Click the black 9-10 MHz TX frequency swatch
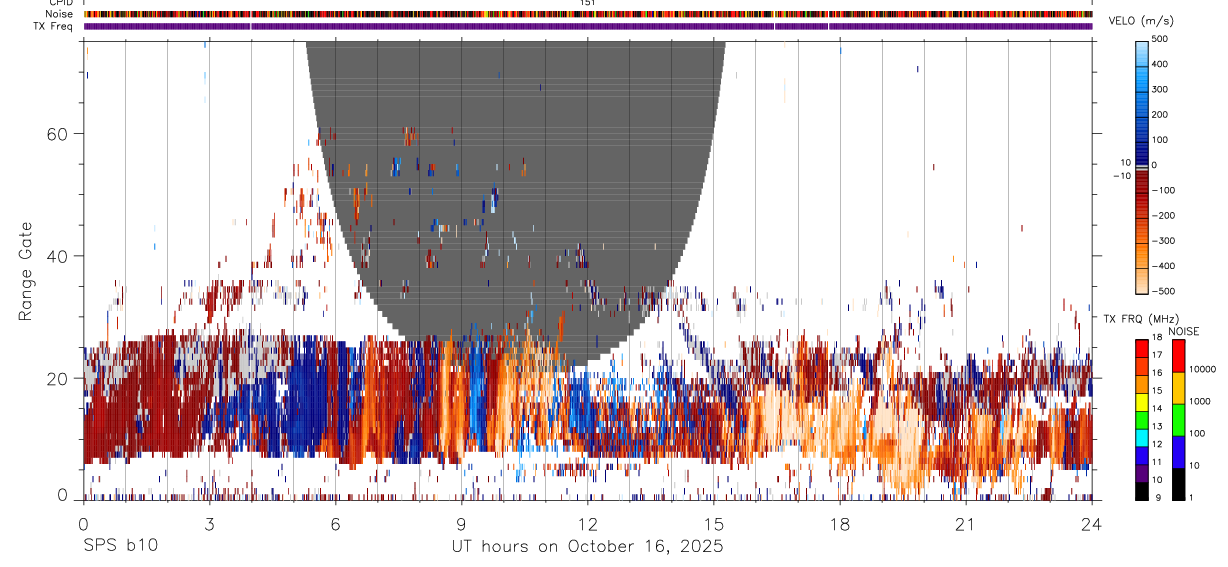This screenshot has height=567, width=1228. coord(1141,491)
